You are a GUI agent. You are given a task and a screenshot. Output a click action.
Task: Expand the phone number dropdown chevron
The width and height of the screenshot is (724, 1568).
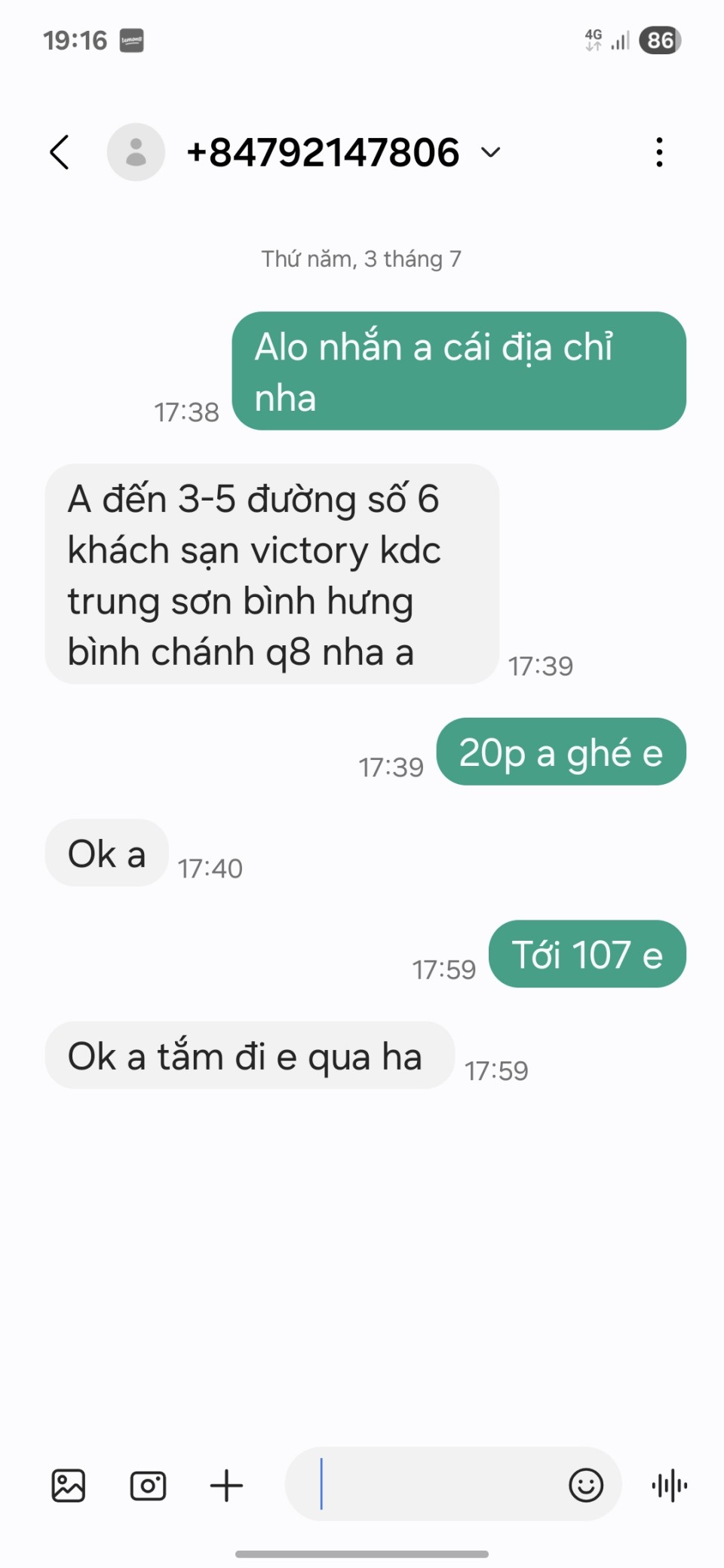pos(491,152)
